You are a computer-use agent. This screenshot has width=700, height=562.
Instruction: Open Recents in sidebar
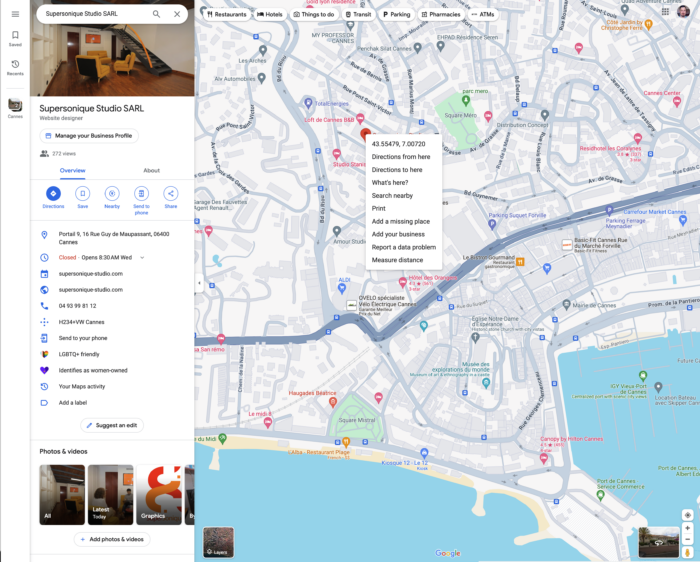click(x=15, y=67)
